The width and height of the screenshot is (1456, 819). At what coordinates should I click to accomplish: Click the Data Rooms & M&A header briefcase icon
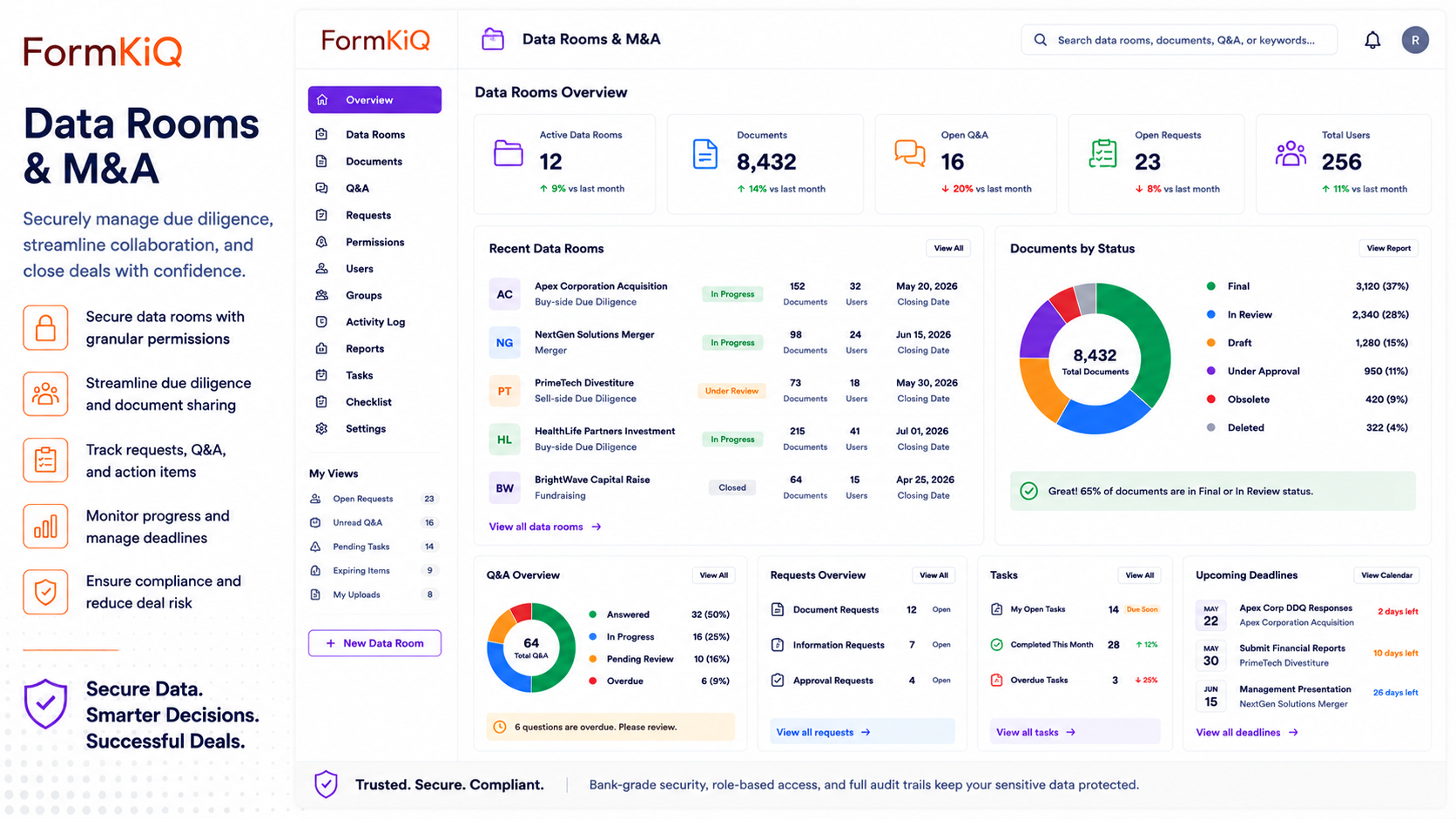click(493, 39)
